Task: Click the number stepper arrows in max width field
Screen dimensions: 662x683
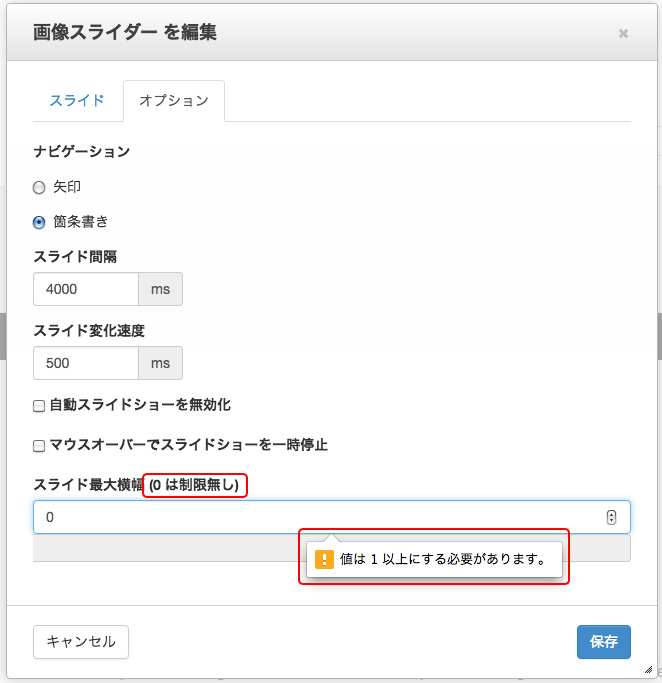Action: pos(611,517)
